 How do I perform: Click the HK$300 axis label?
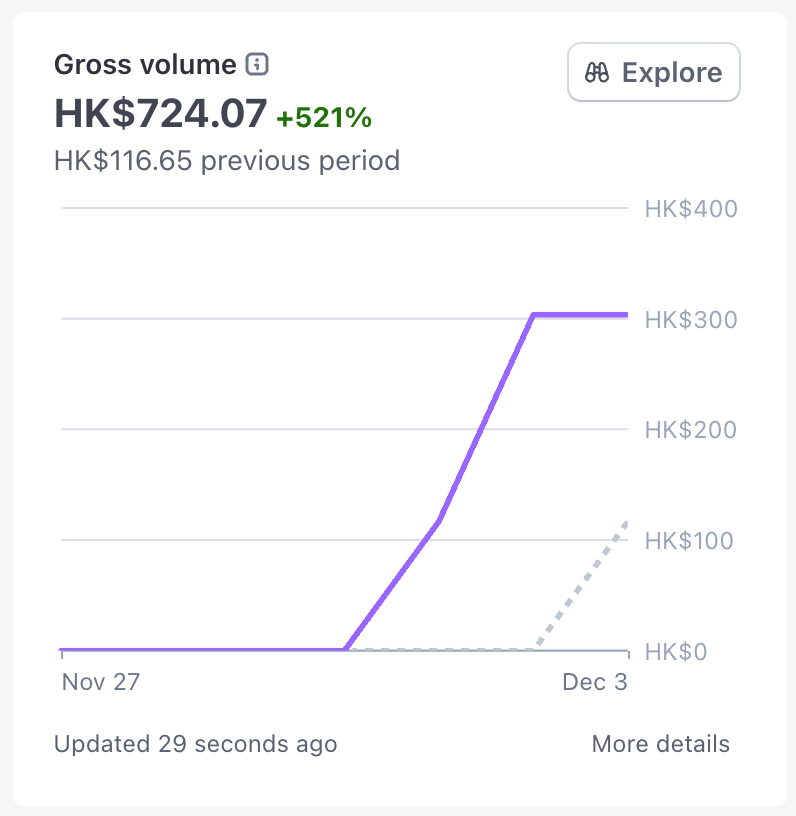point(691,320)
